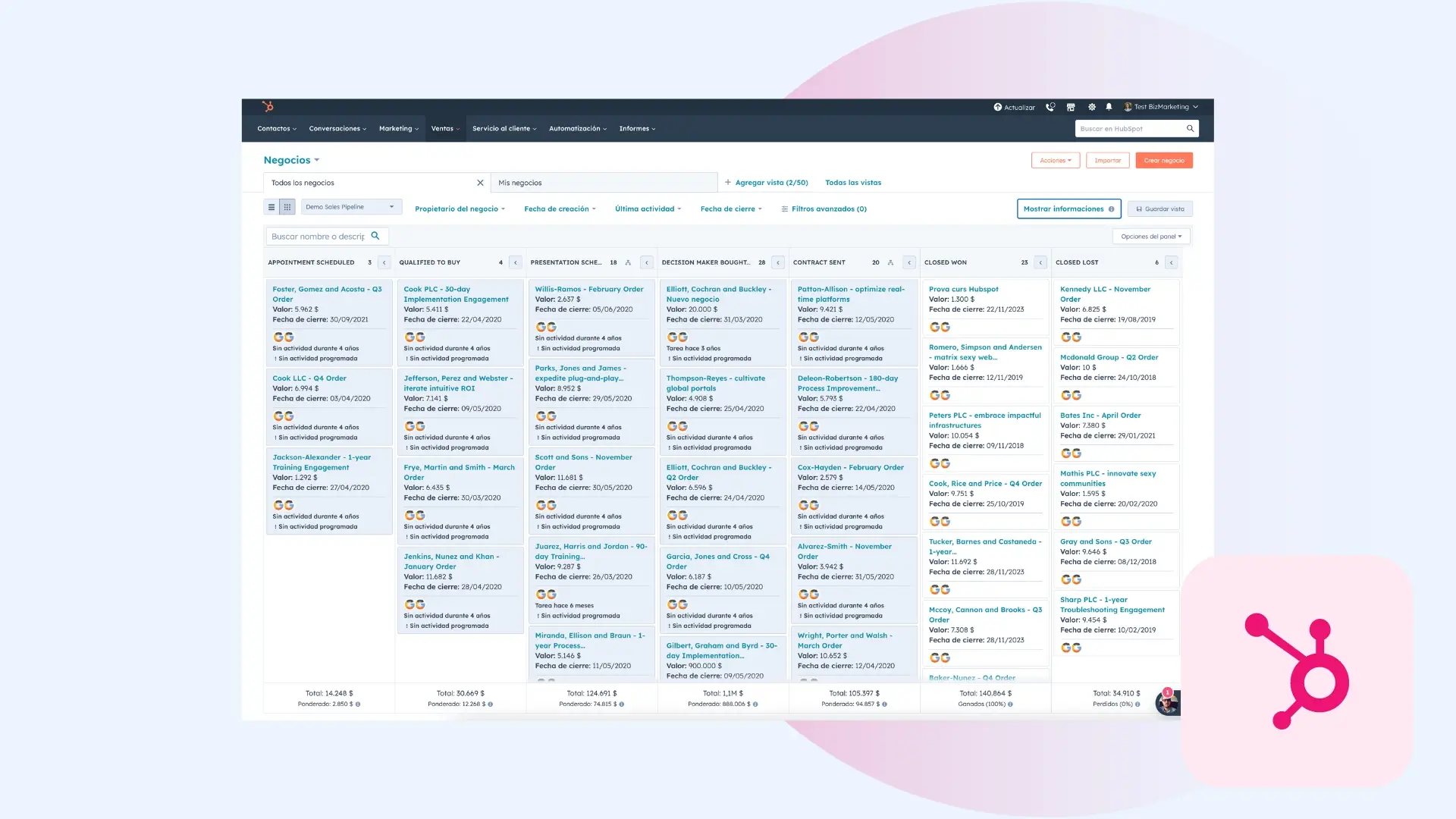
Task: Open the Fecha de cierre filter
Action: (x=731, y=209)
